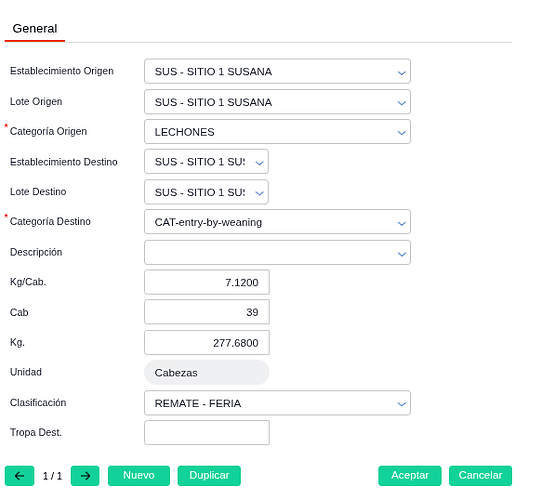This screenshot has height=500, width=554.
Task: Open the Establecimiento Destino dropdown
Action: (x=206, y=161)
